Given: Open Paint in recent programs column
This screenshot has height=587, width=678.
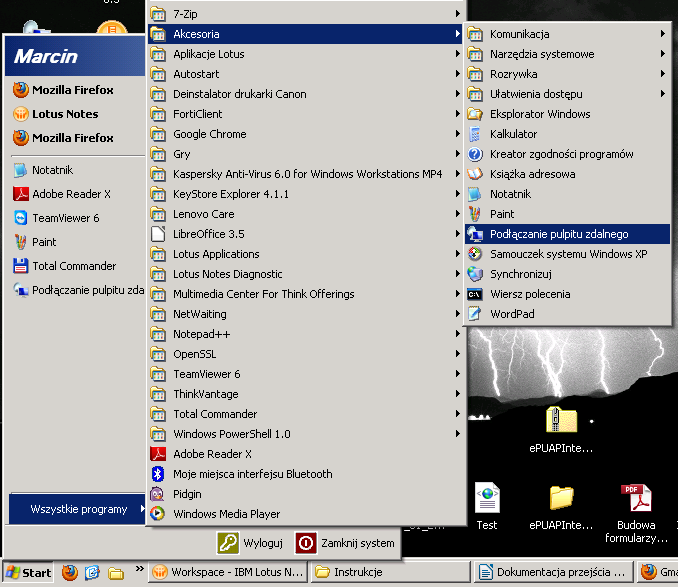Looking at the screenshot, I should point(75,242).
